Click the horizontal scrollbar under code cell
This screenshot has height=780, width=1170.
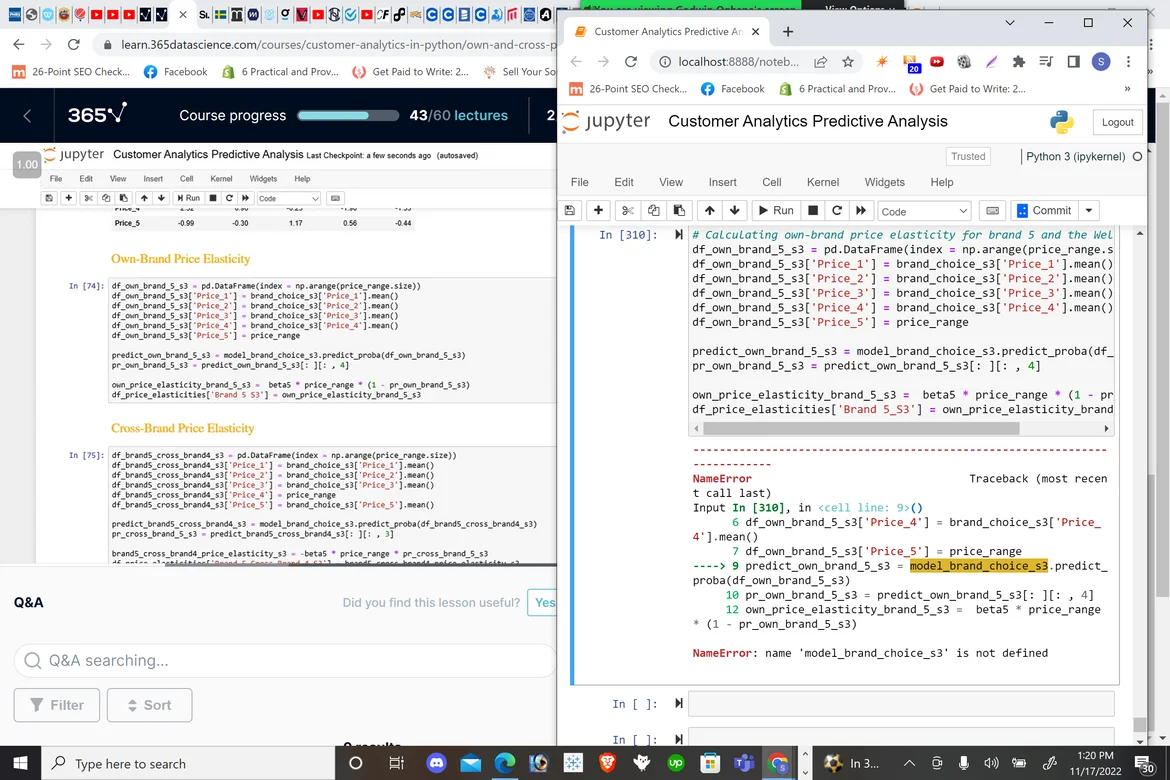(860, 428)
